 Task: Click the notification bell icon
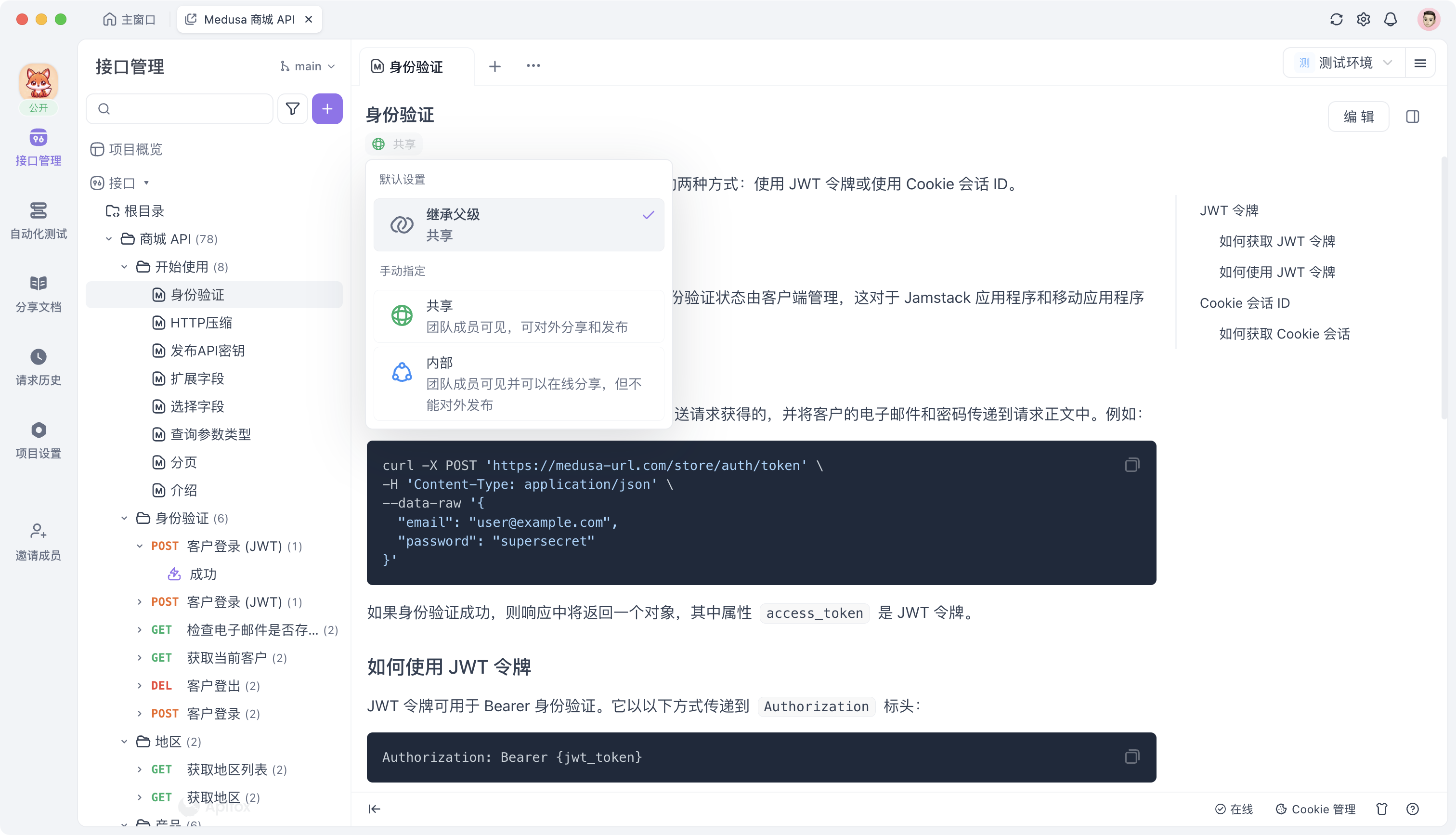click(x=1391, y=19)
